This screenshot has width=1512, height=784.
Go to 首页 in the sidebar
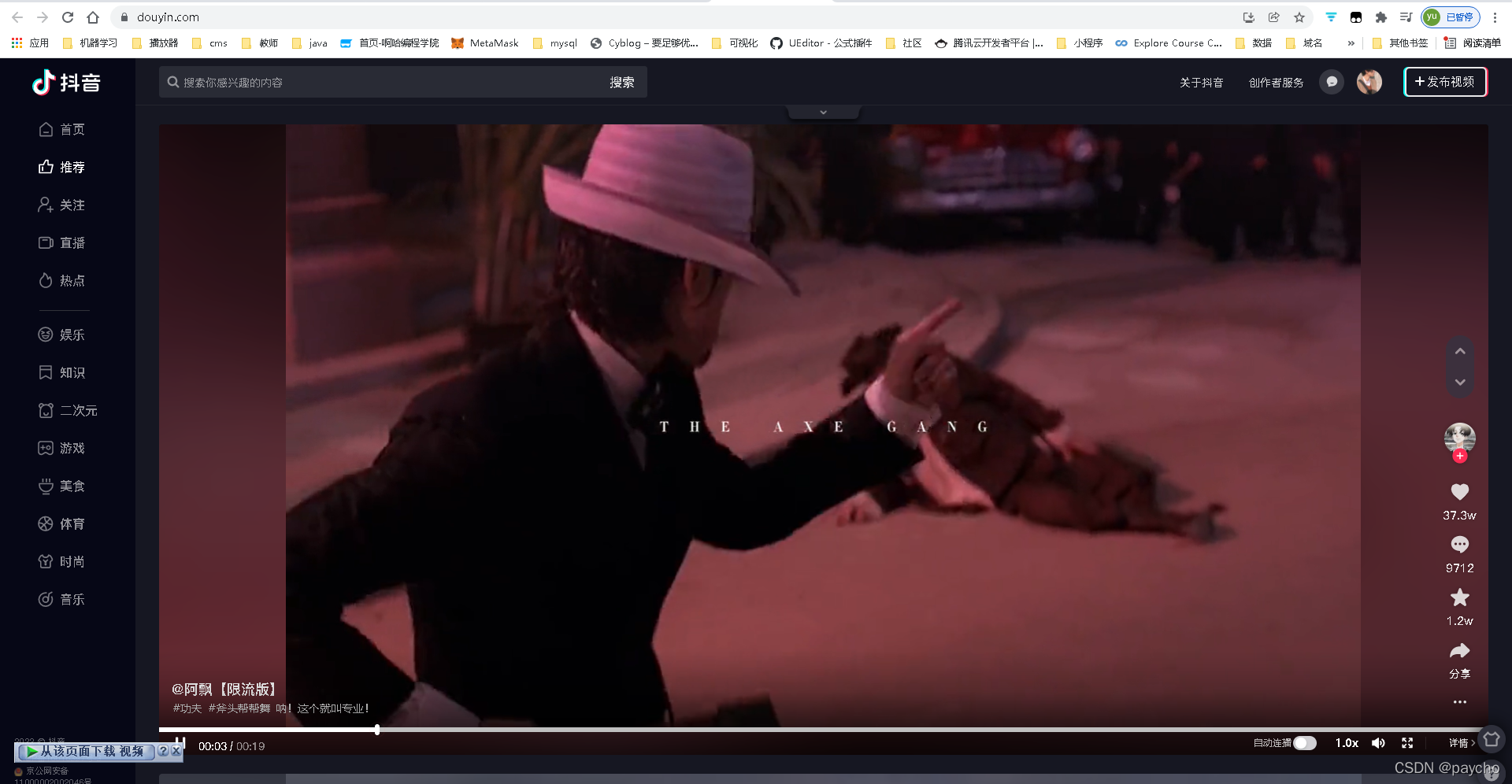click(61, 129)
